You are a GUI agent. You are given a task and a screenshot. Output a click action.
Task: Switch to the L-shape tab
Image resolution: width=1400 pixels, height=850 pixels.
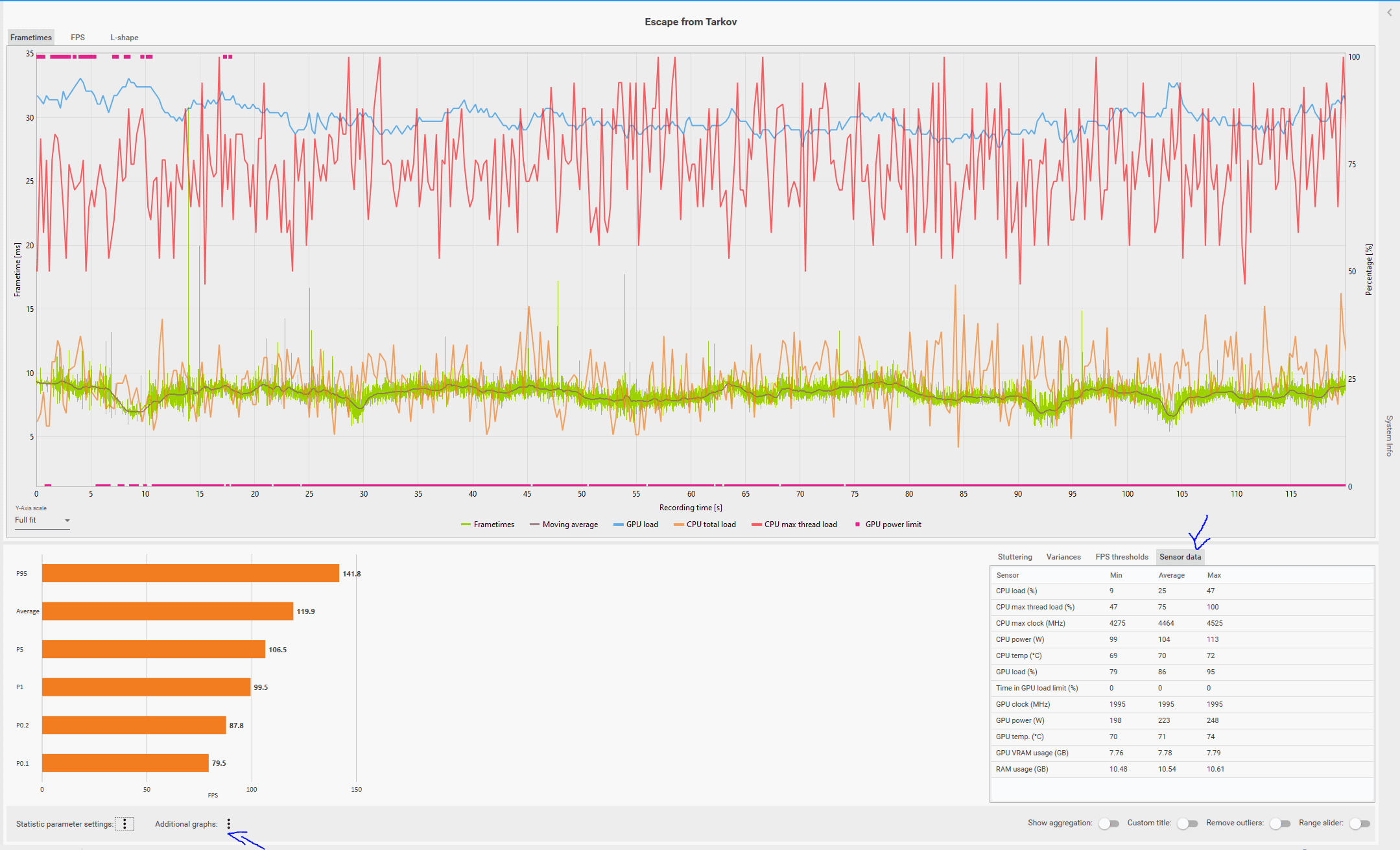(x=124, y=38)
